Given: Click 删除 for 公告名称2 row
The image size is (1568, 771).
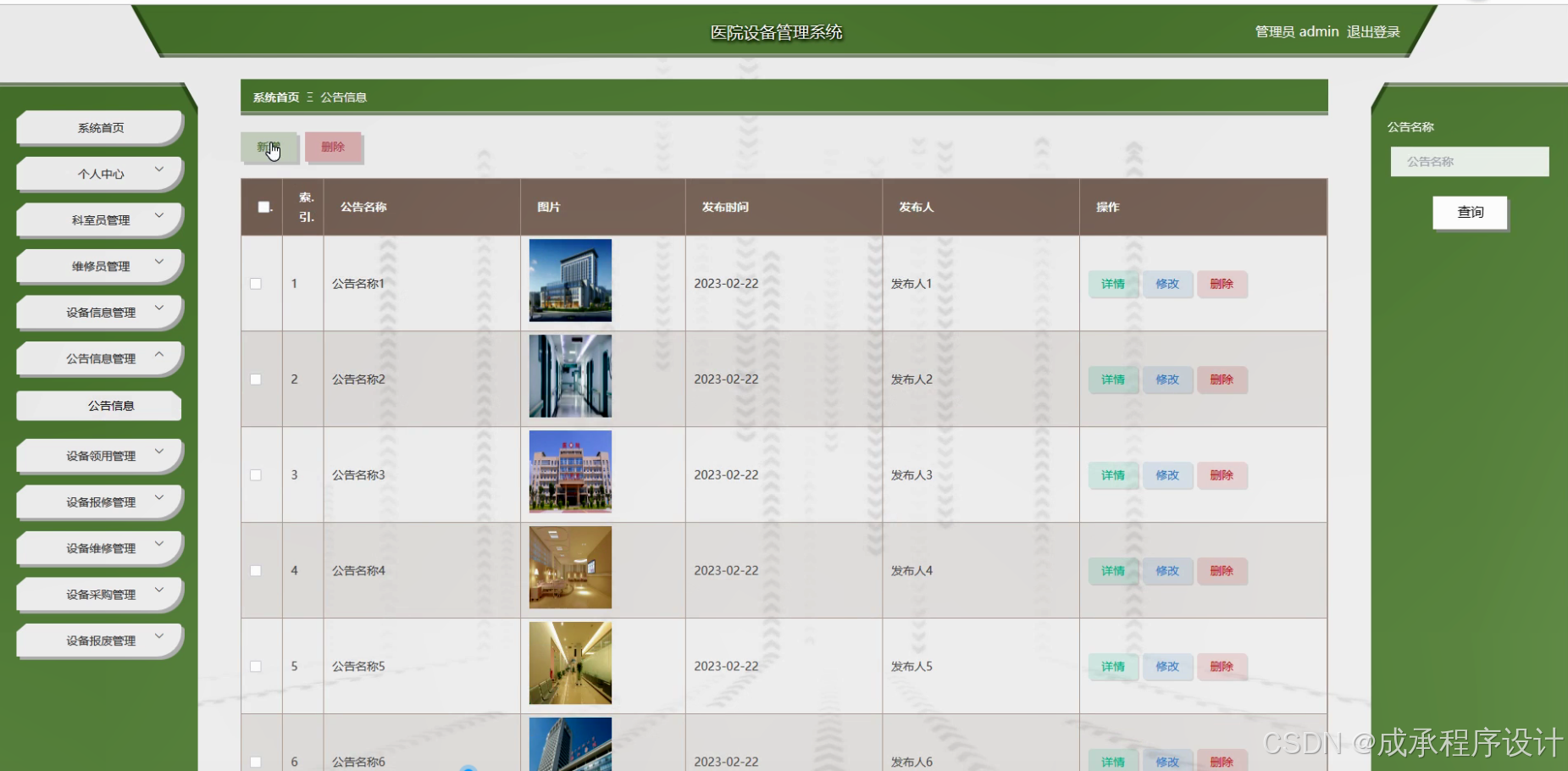Looking at the screenshot, I should [1222, 380].
